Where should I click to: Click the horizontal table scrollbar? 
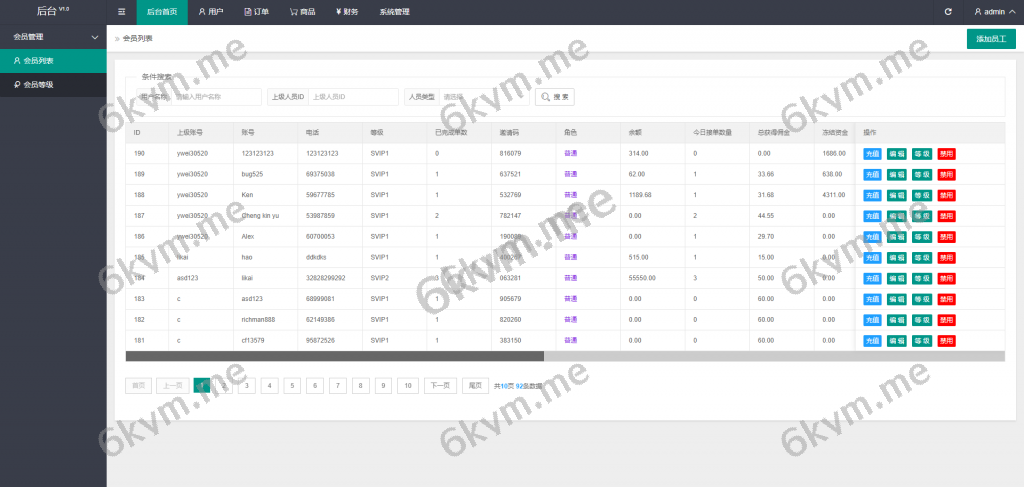pos(335,355)
